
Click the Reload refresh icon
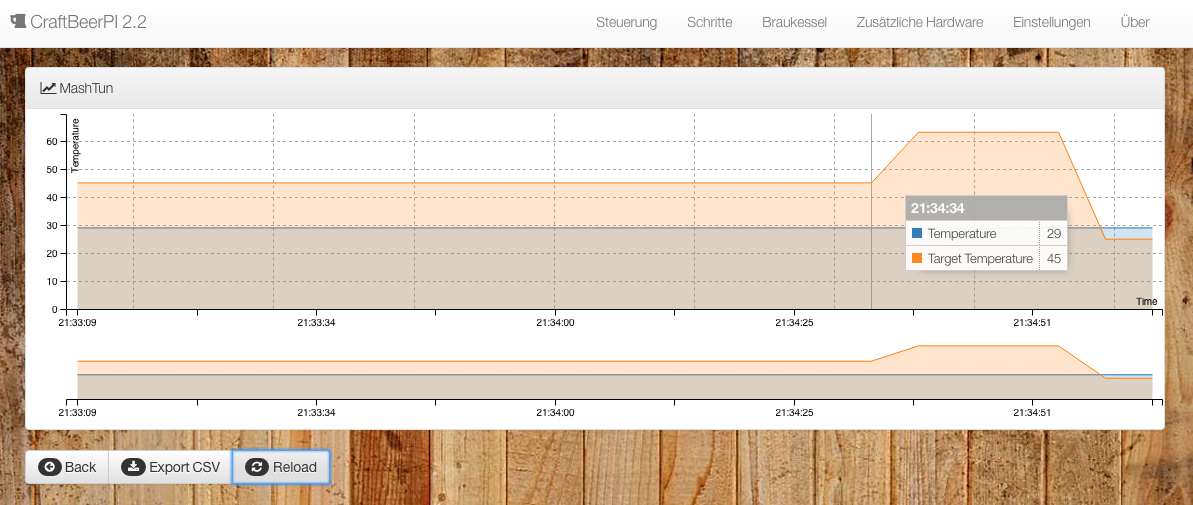point(257,467)
